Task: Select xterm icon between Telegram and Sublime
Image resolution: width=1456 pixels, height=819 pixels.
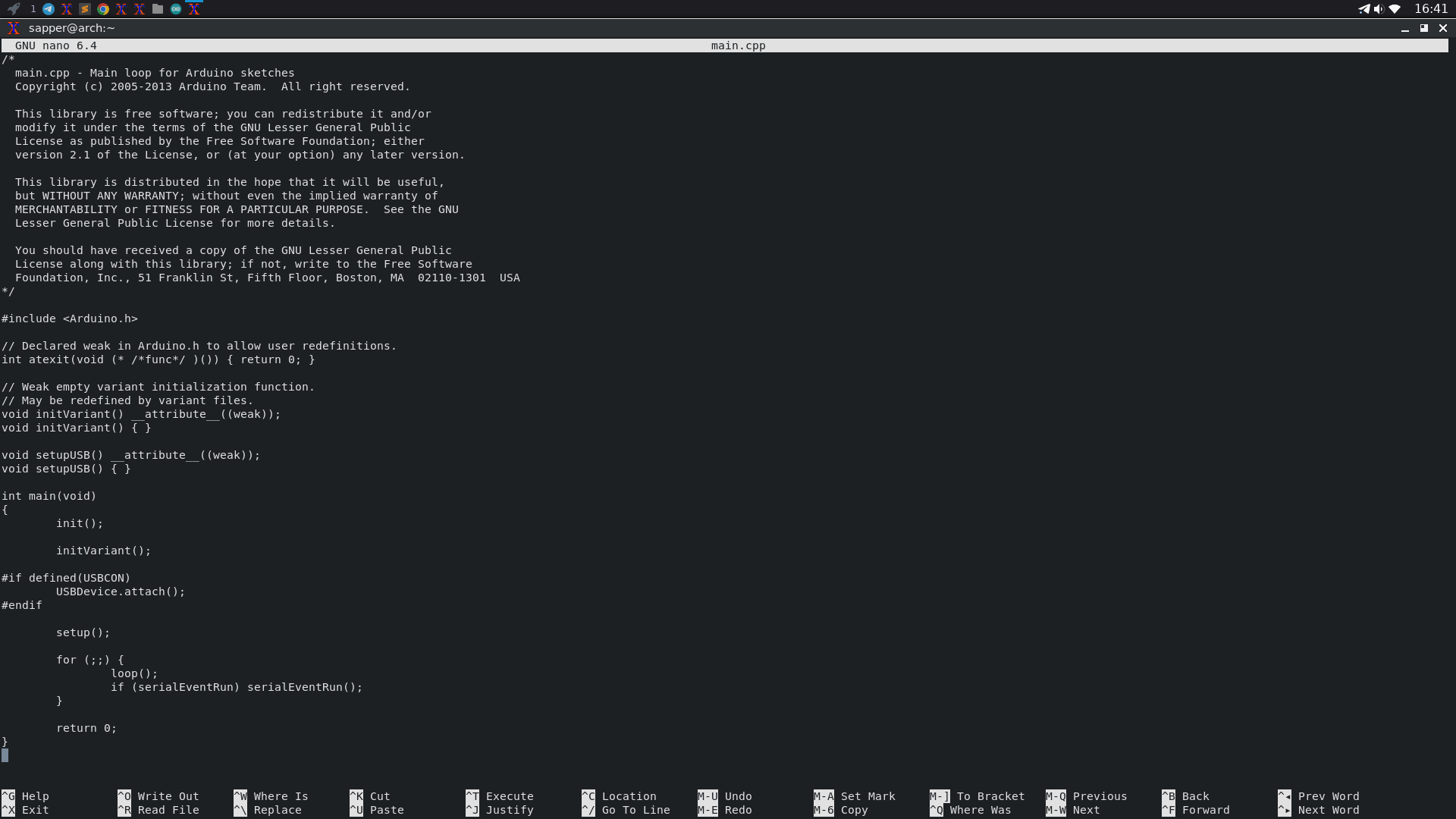Action: tap(67, 9)
